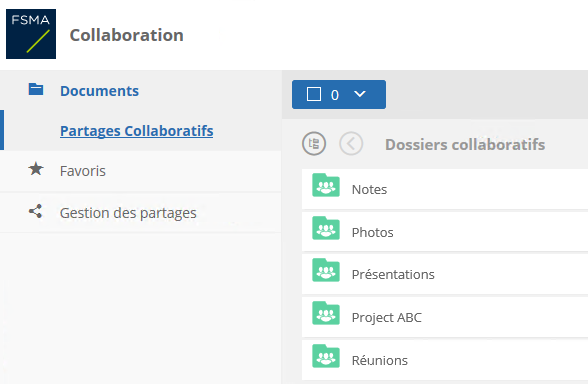Click the Gestion des partages share icon

tap(36, 212)
